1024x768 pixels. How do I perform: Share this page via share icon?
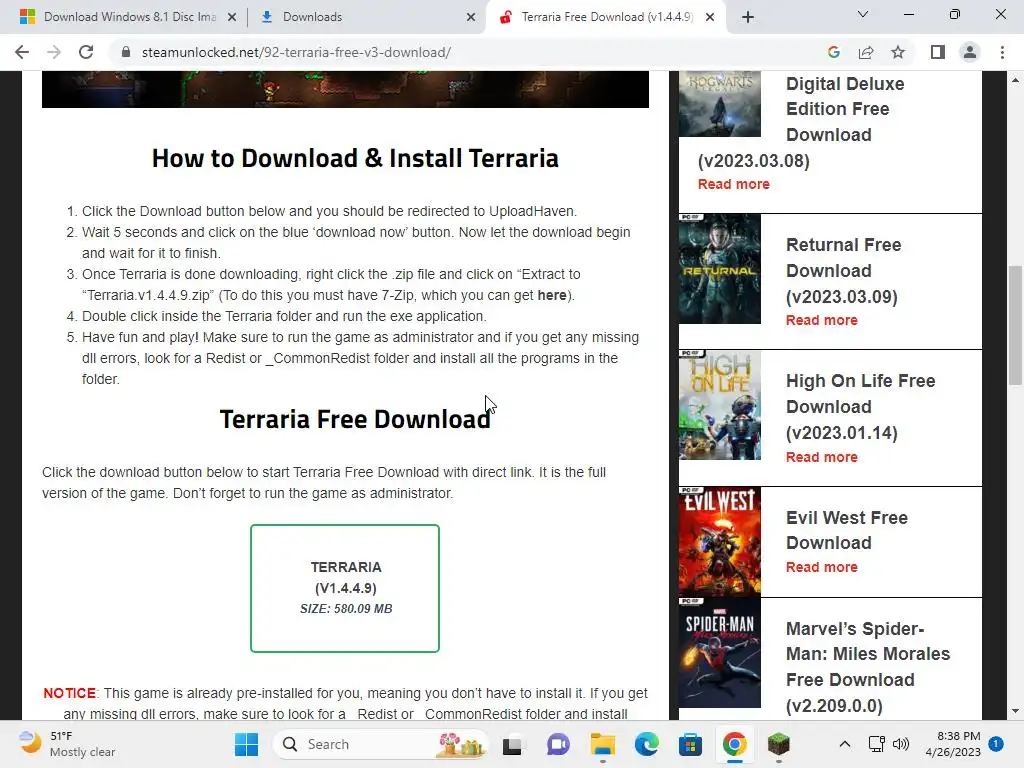866,52
